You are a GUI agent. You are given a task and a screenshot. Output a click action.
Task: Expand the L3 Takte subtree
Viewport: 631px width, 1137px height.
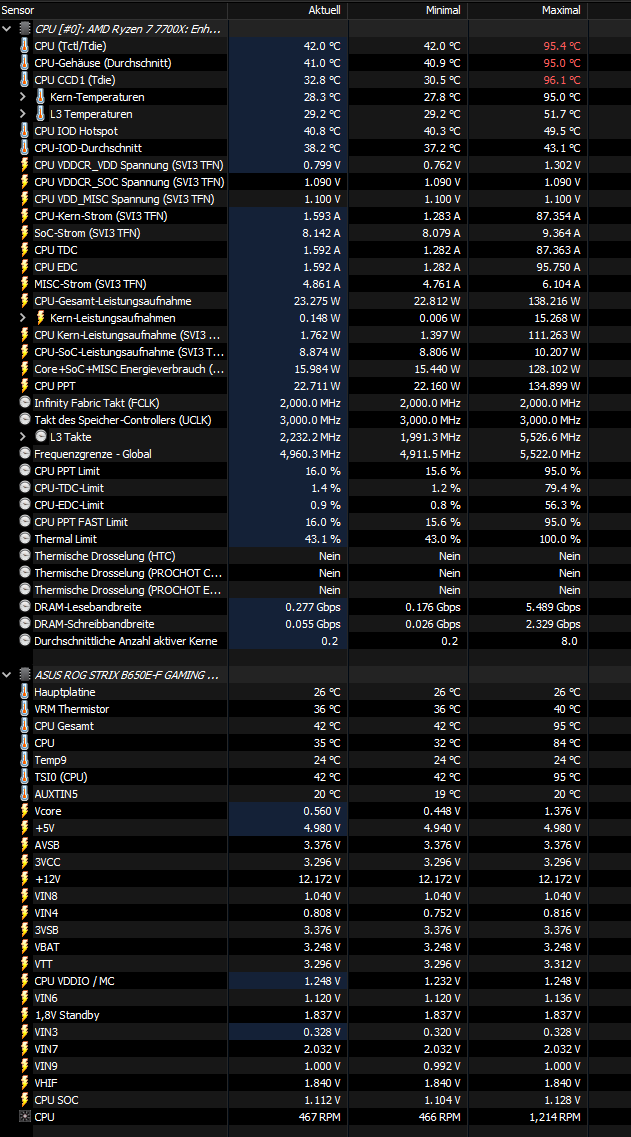coord(23,437)
